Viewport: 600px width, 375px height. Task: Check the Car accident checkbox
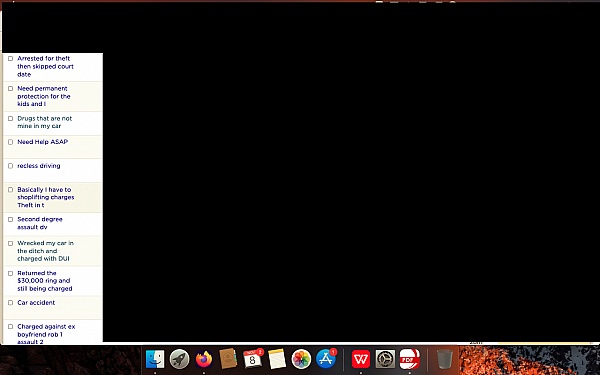(11, 303)
